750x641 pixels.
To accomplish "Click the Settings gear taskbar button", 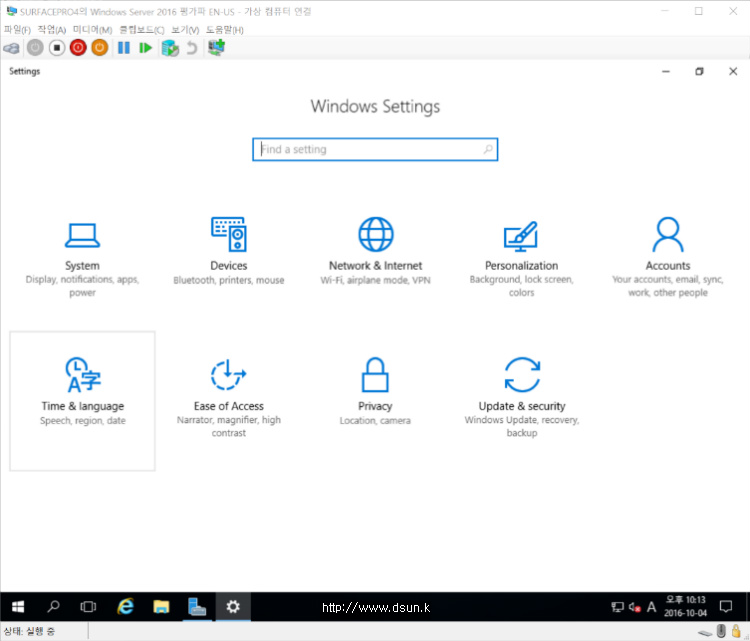I will click(x=233, y=607).
